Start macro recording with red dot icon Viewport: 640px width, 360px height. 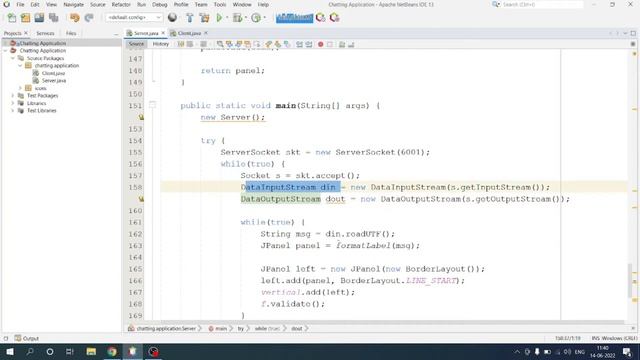[320, 44]
